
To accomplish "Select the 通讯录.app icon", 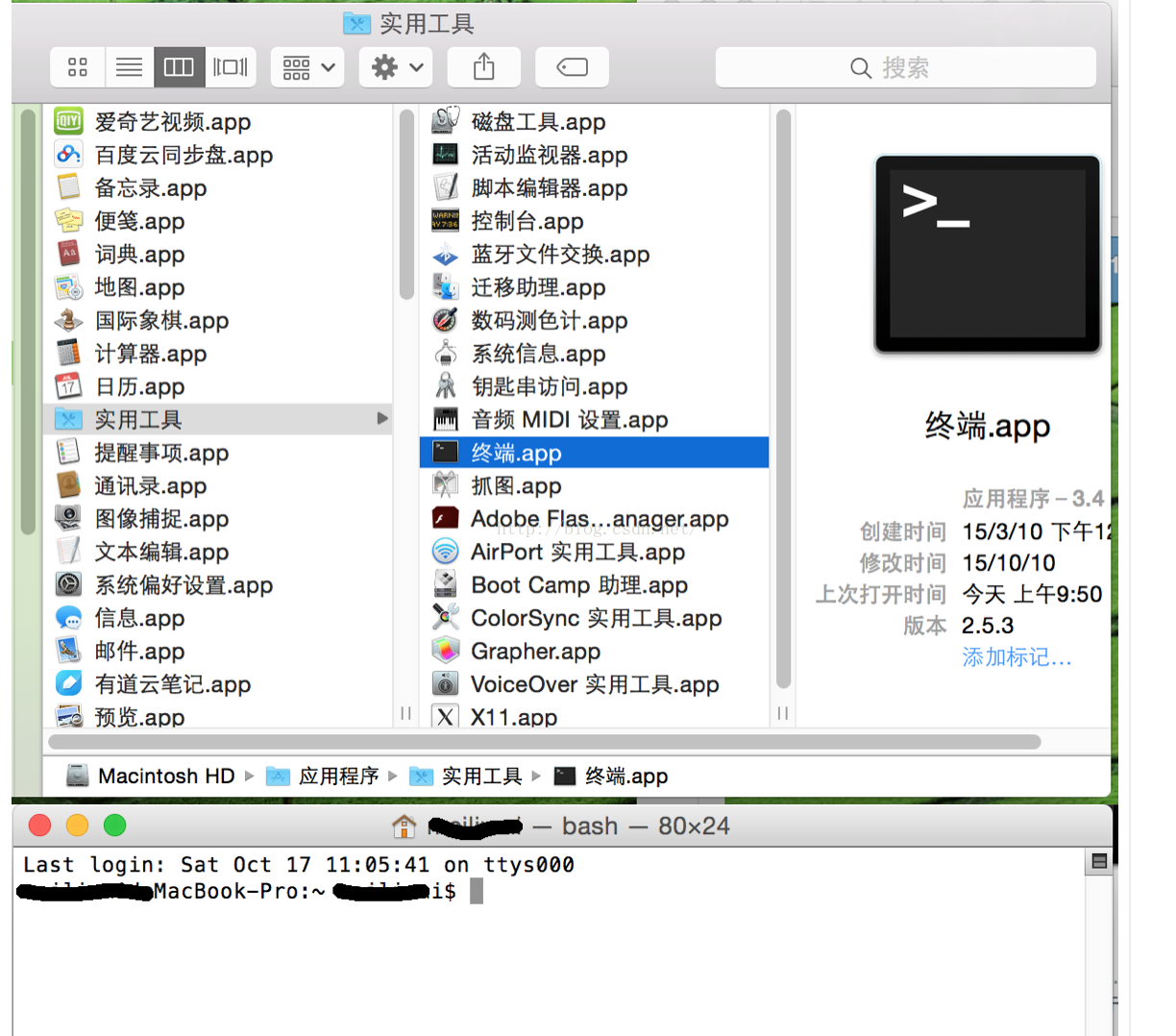I will pos(68,485).
